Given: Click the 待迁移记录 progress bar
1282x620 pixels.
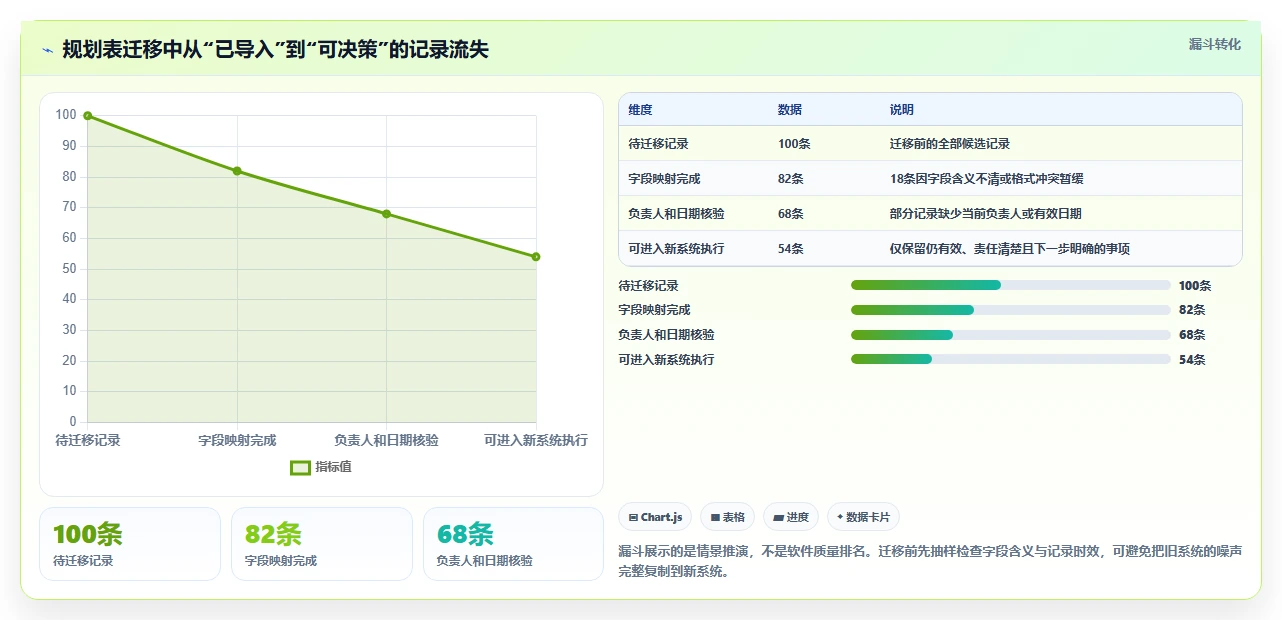Looking at the screenshot, I should click(1010, 285).
